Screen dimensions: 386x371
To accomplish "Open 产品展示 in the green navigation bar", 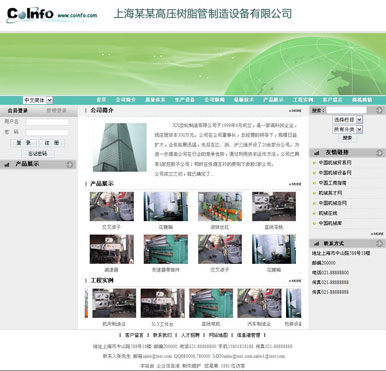I will point(273,100).
